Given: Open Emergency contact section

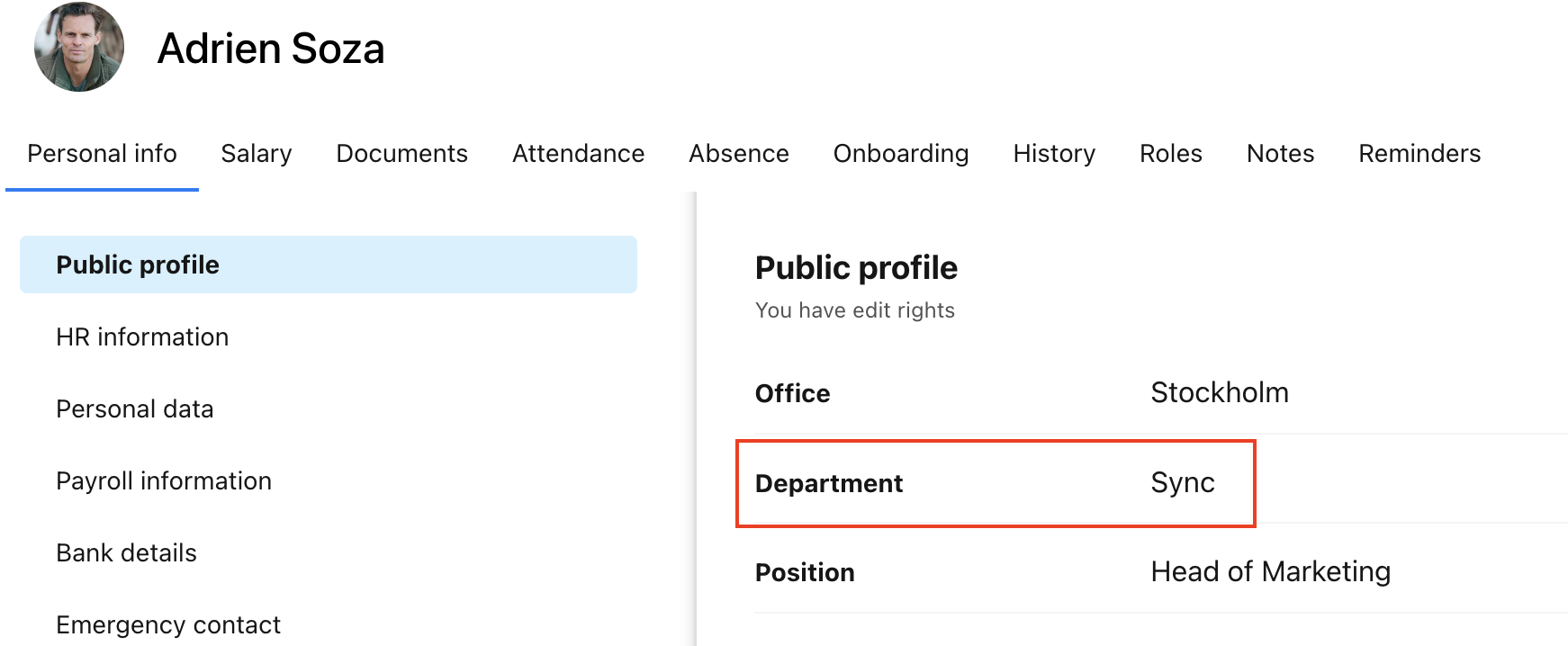Looking at the screenshot, I should click(x=168, y=624).
